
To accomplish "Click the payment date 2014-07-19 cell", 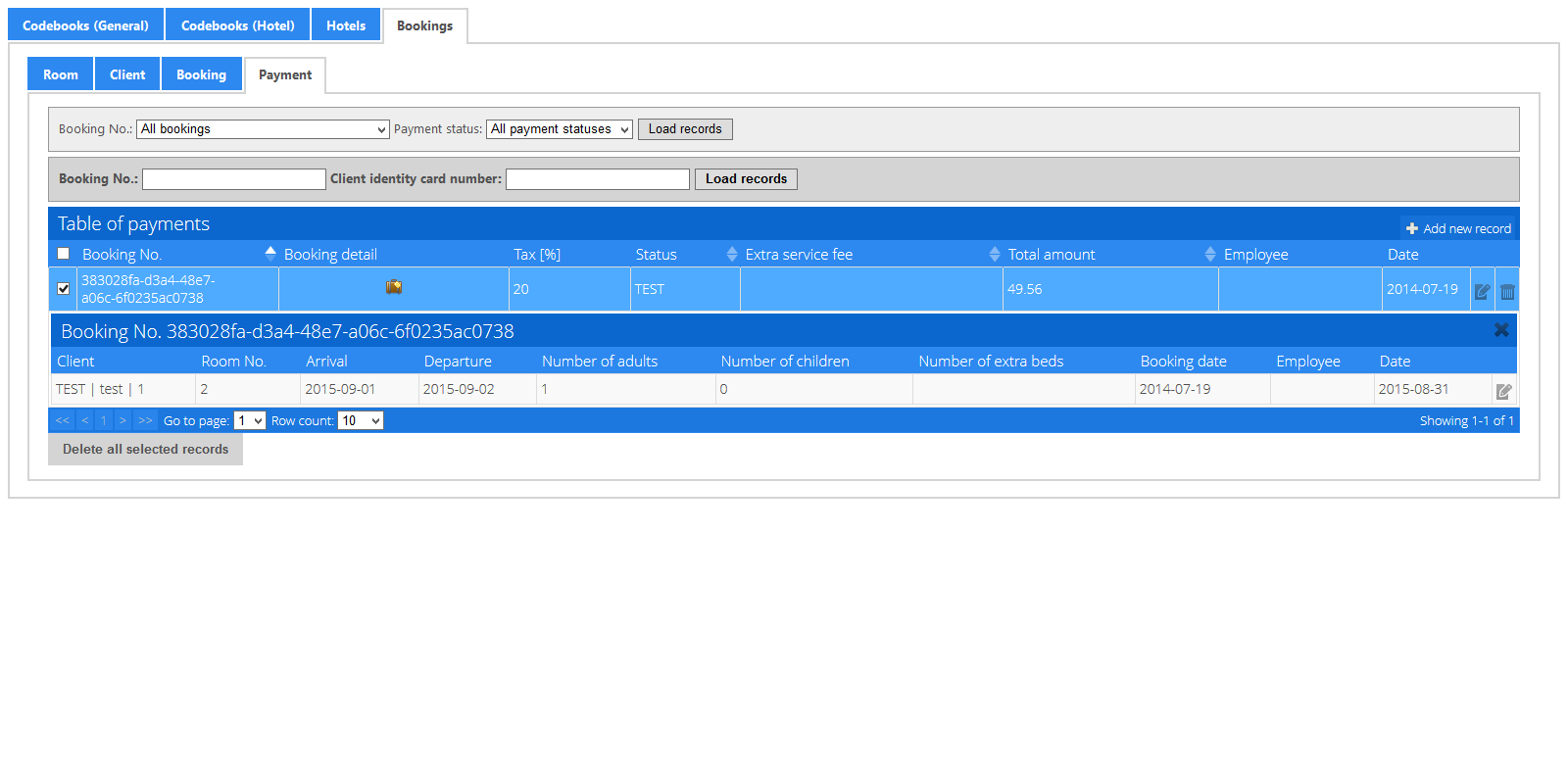I will [x=1426, y=289].
